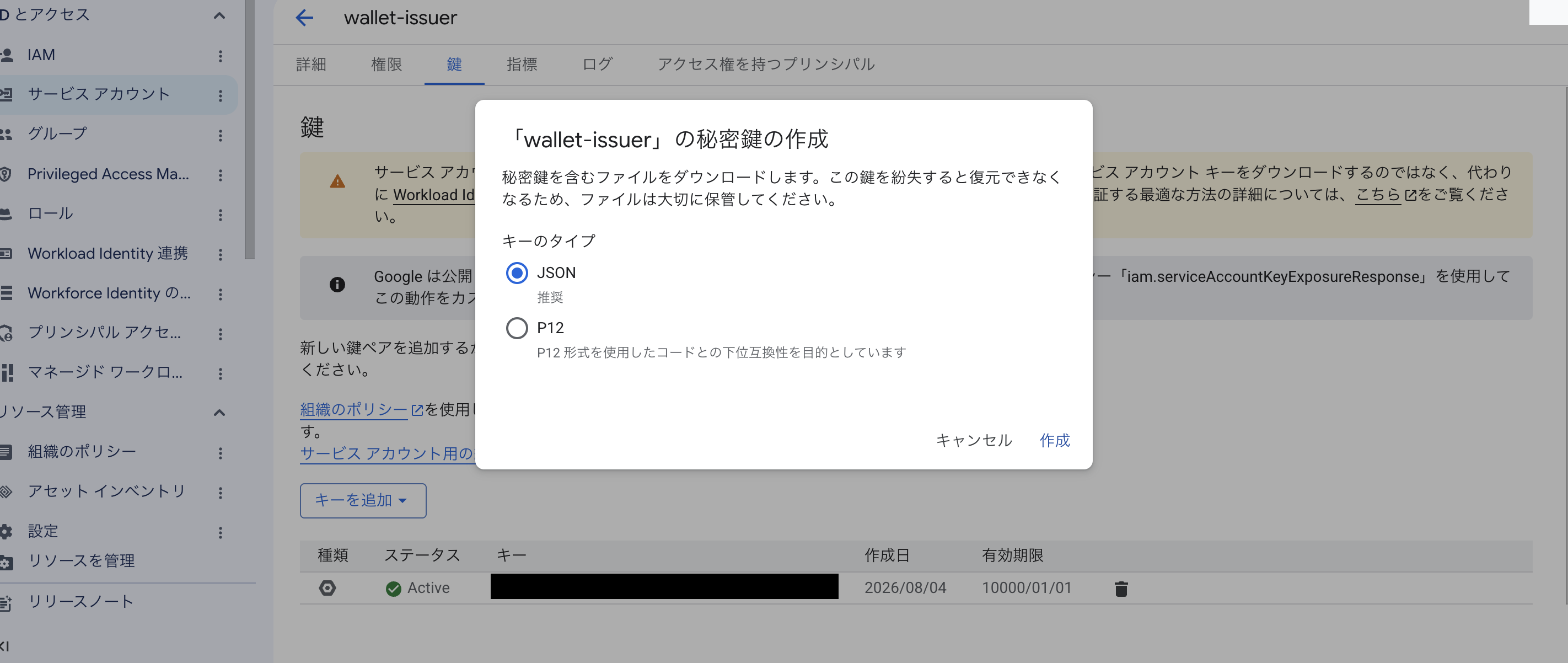Click 作成 to create the private key
This screenshot has width=1568, height=663.
coord(1054,440)
